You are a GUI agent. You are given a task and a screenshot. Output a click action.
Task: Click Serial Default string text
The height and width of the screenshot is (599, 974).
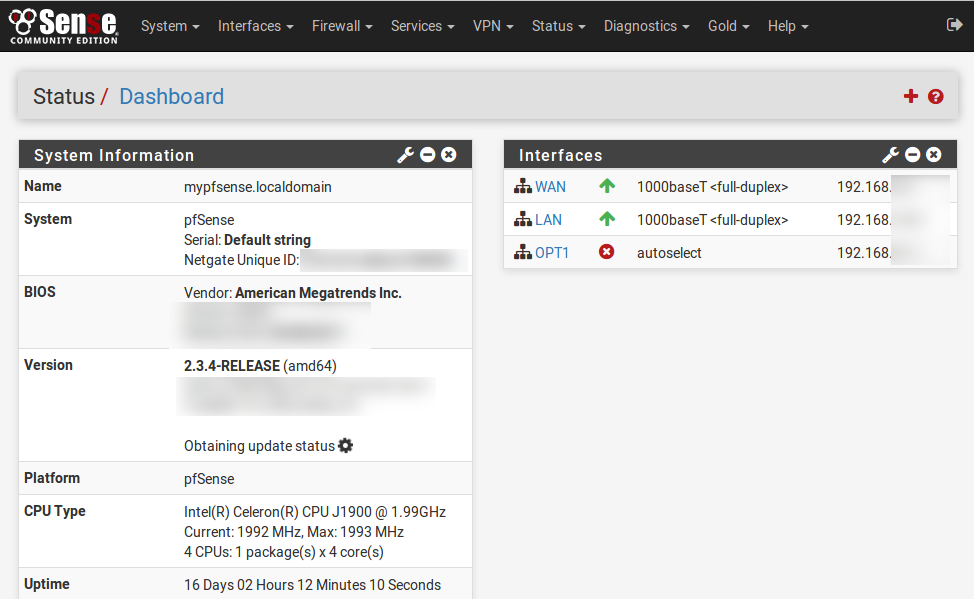247,240
